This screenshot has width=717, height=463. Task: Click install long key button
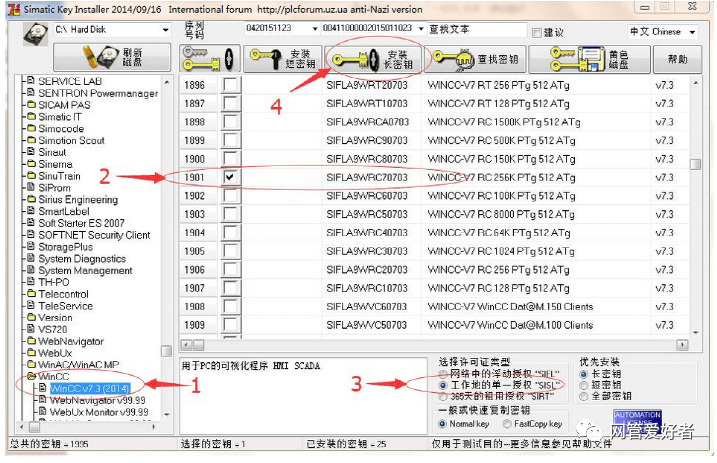click(x=373, y=59)
